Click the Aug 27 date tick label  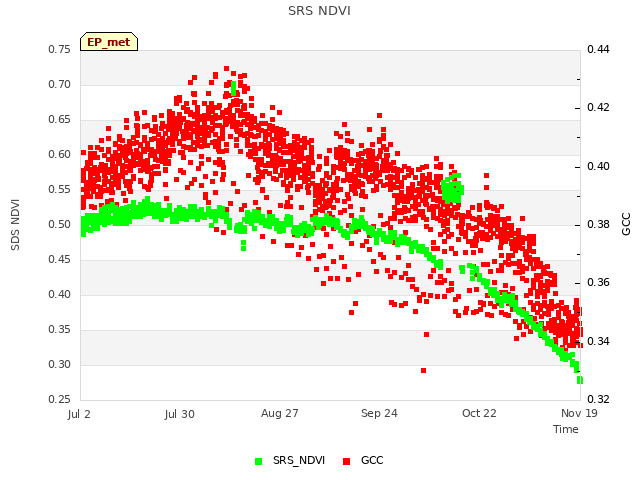[280, 413]
